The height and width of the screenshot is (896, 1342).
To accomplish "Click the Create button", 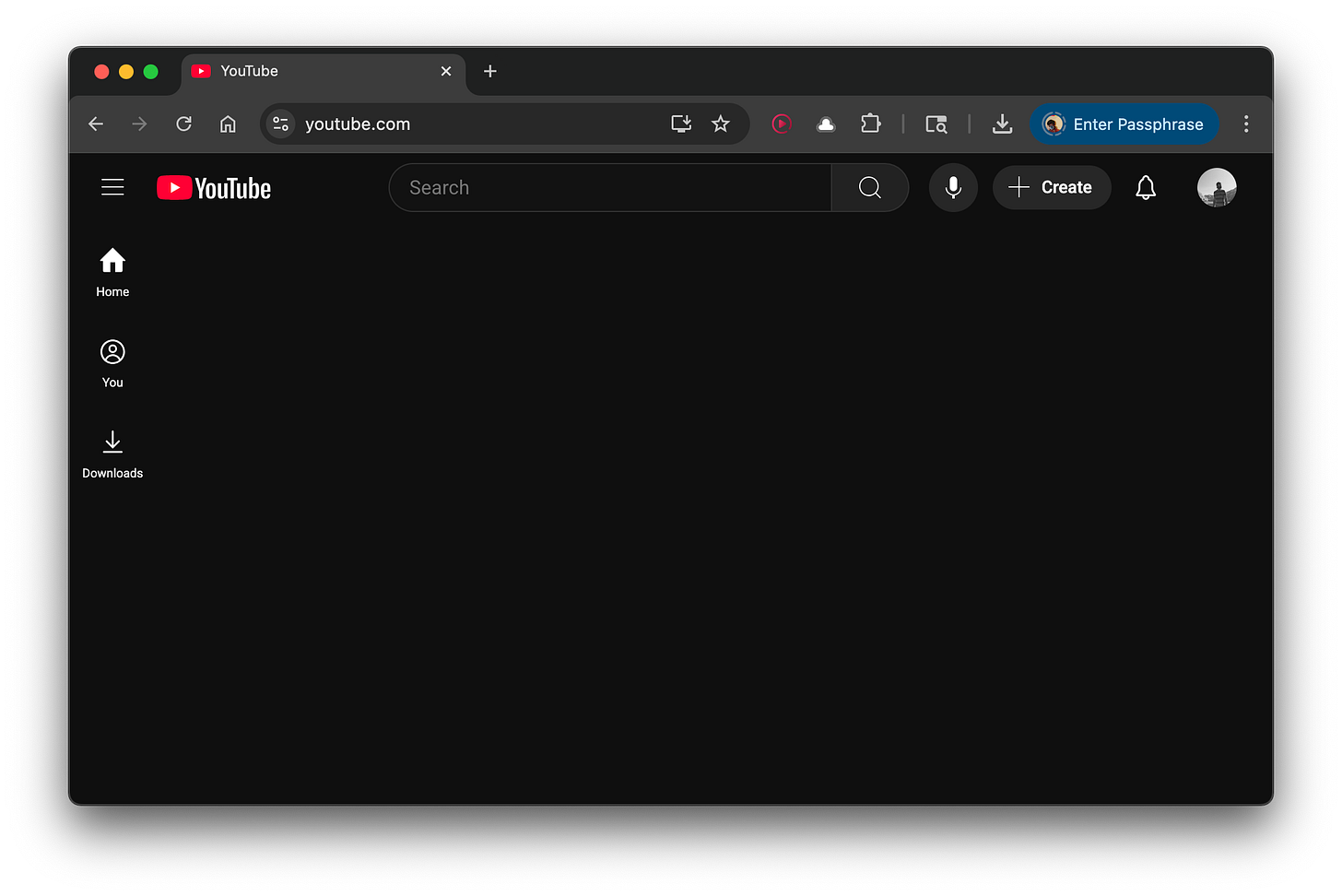I will click(1052, 188).
